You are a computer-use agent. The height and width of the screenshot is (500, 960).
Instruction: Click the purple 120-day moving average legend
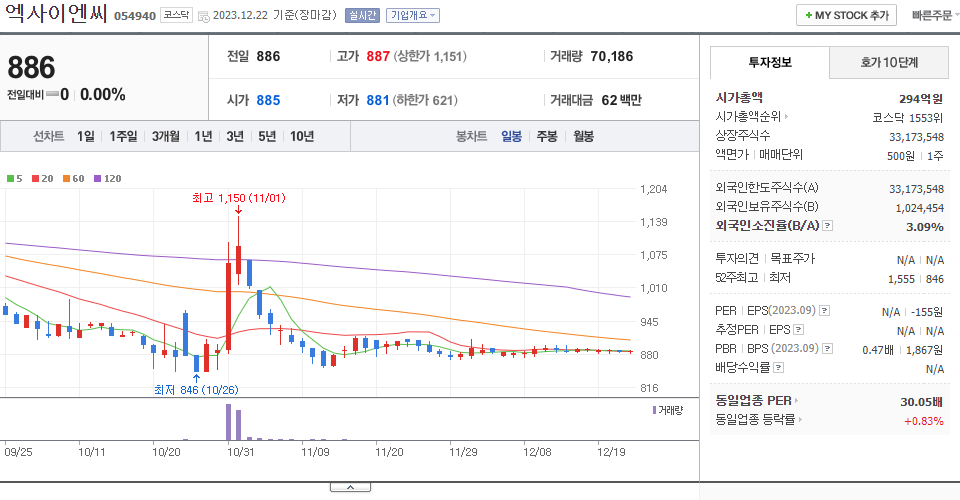tap(107, 179)
